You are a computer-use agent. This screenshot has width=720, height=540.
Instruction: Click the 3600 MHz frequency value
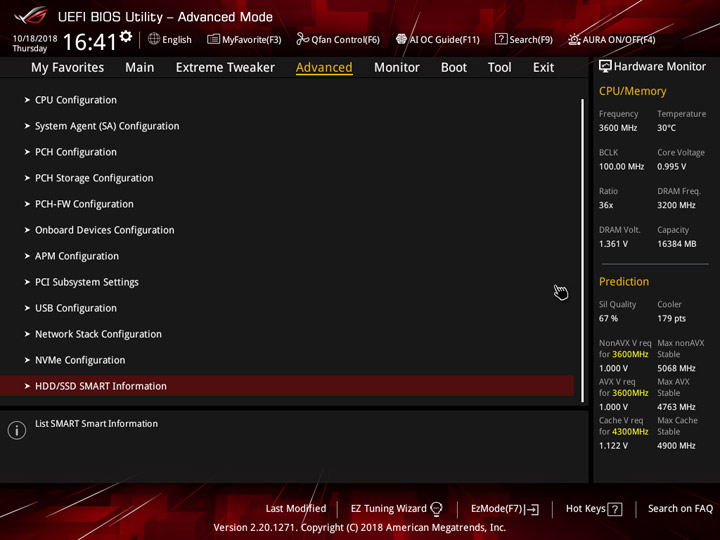point(618,128)
